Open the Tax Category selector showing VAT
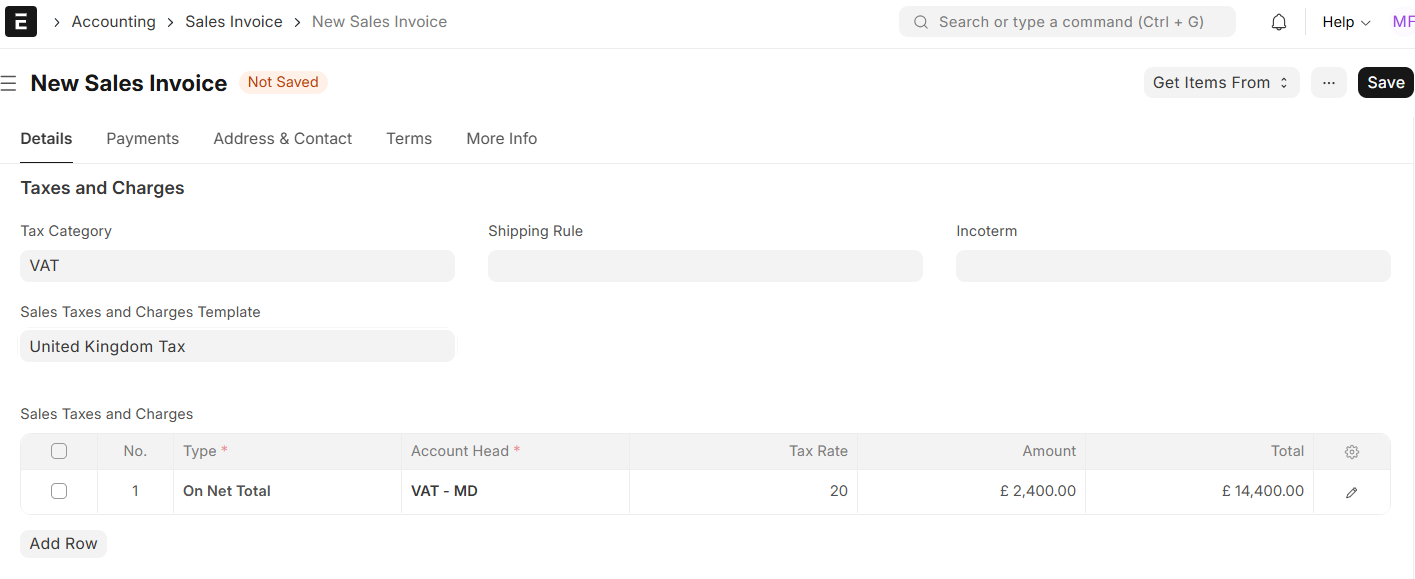Image resolution: width=1415 pixels, height=579 pixels. [237, 265]
